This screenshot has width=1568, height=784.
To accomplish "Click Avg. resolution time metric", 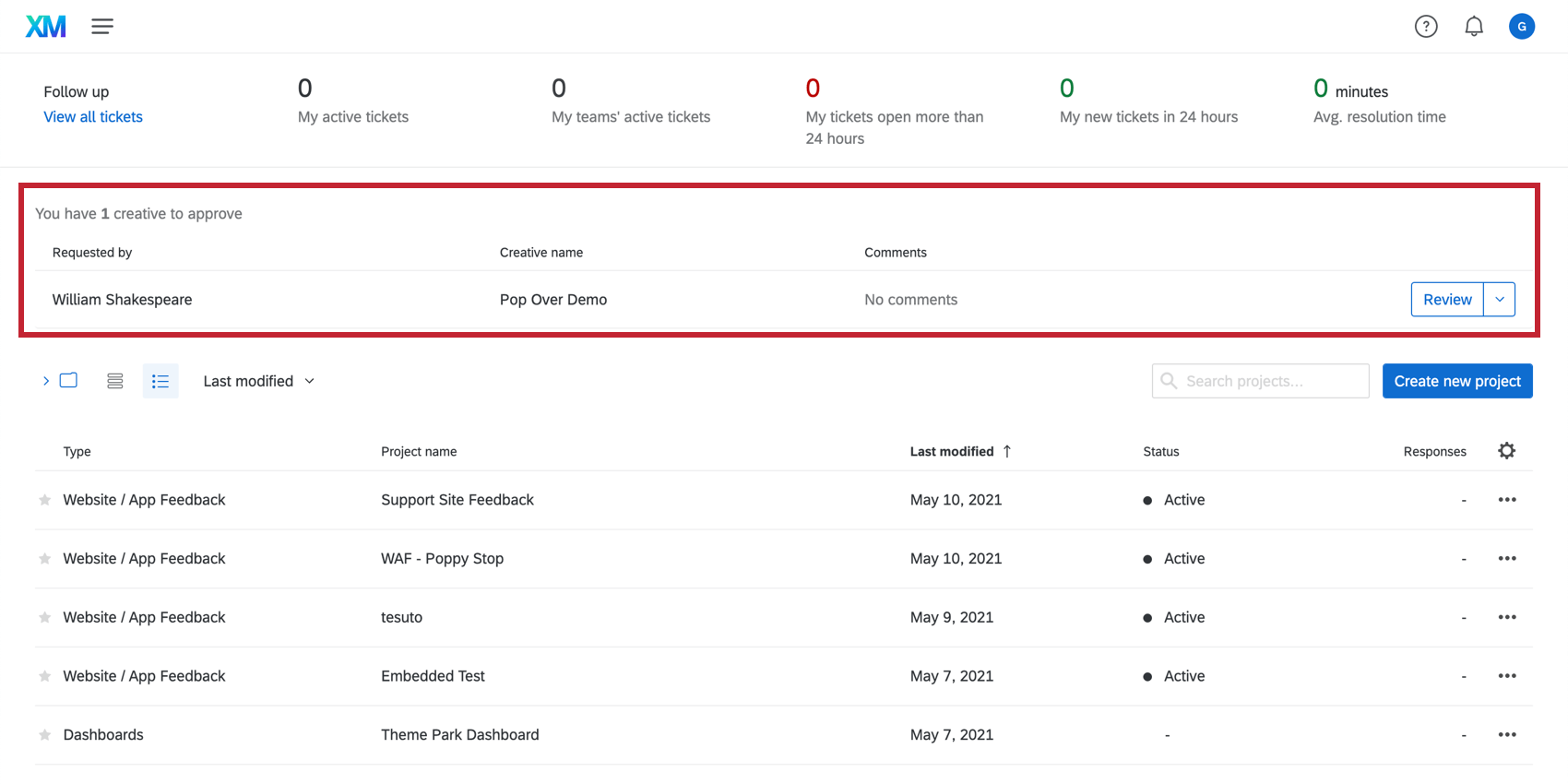I will [1380, 101].
